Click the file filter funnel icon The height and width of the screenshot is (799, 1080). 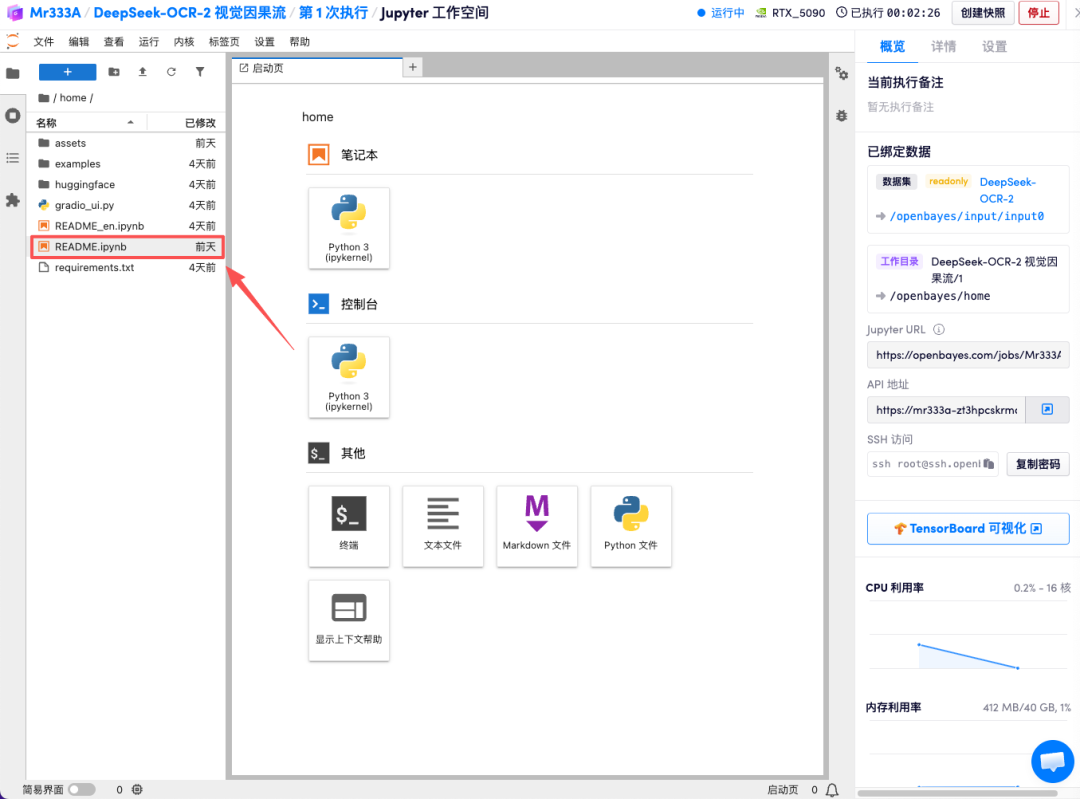200,72
